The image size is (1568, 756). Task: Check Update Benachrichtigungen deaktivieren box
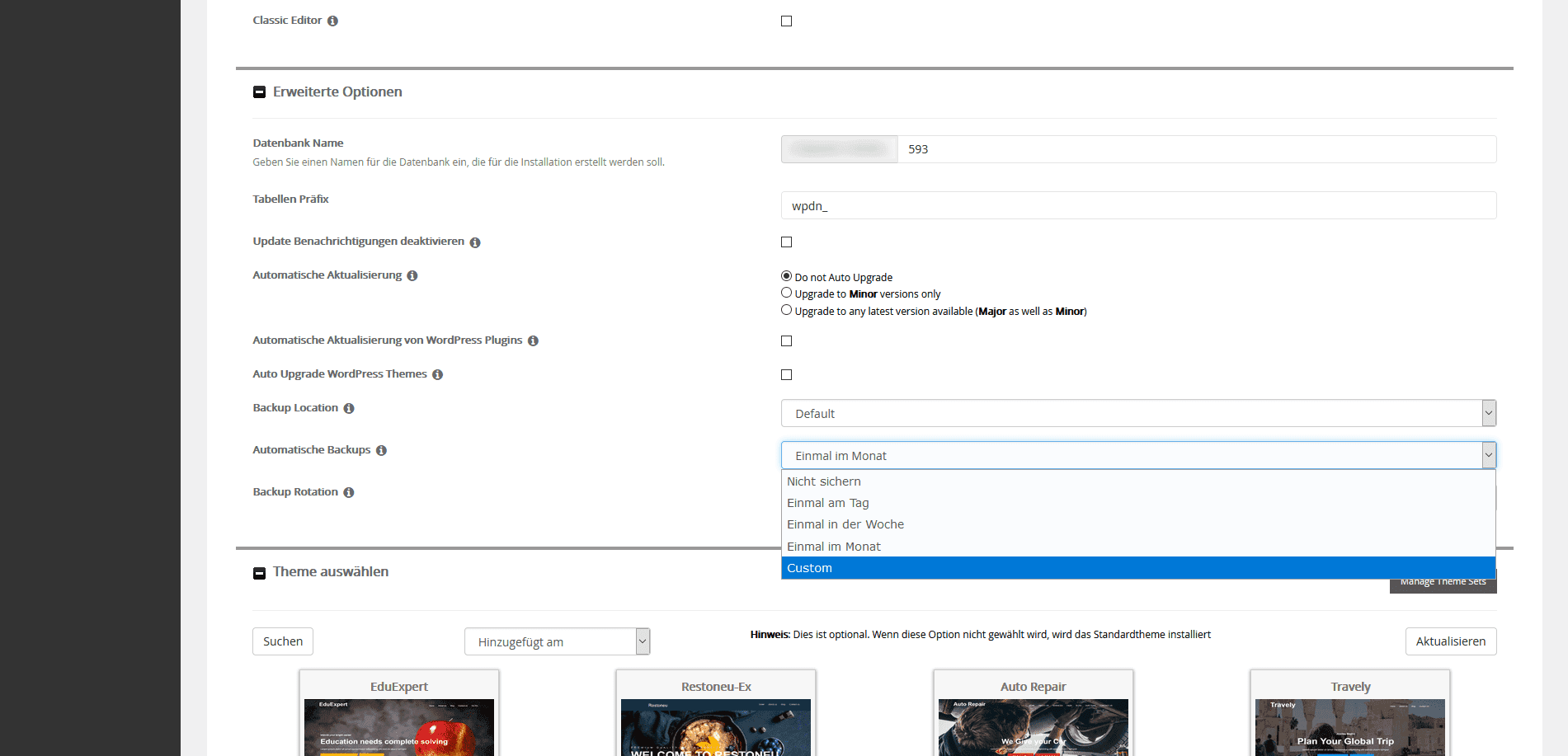coord(786,242)
